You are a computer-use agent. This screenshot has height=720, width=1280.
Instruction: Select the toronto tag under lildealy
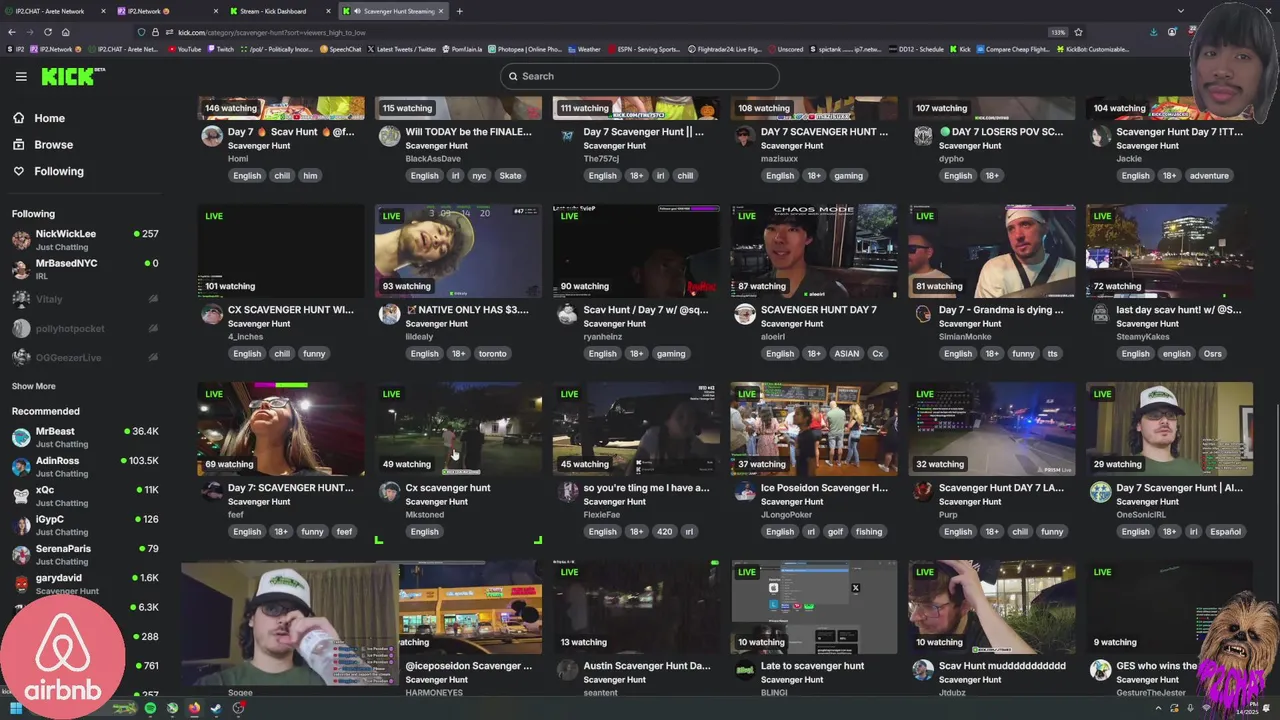click(x=492, y=353)
